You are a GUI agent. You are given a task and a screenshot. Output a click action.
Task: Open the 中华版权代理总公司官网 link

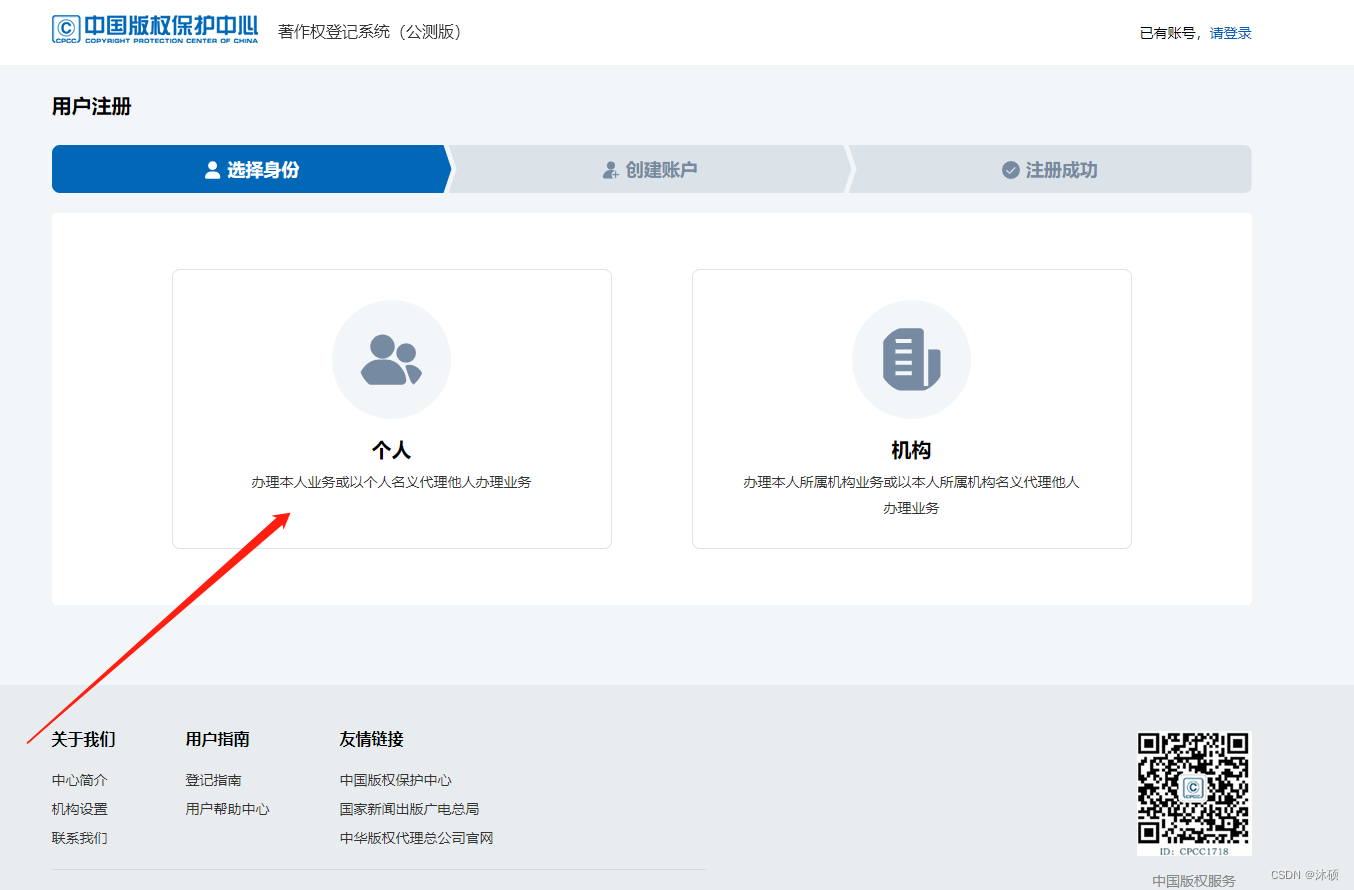415,838
